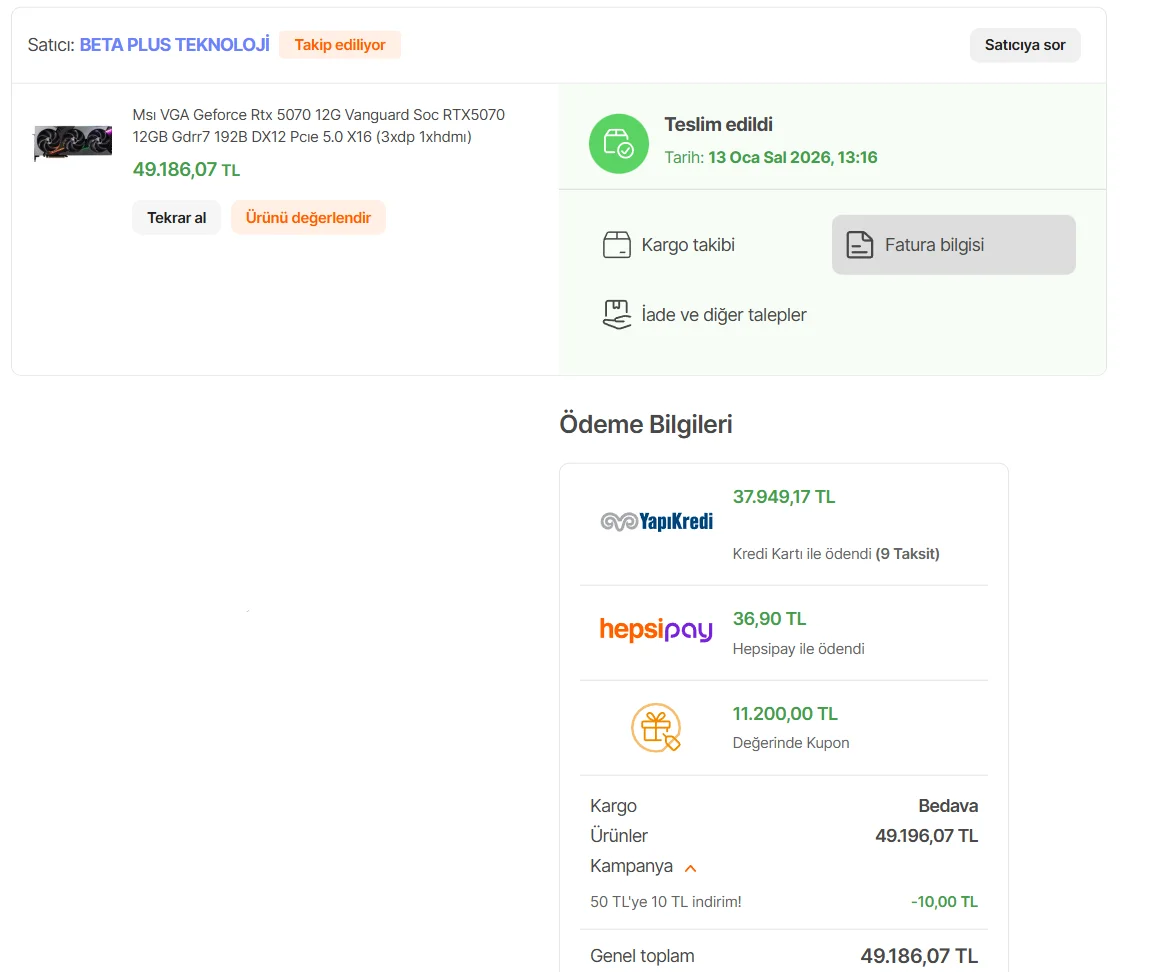Open the Msı VGA Geforce Rtx 5070 product title

tap(318, 126)
